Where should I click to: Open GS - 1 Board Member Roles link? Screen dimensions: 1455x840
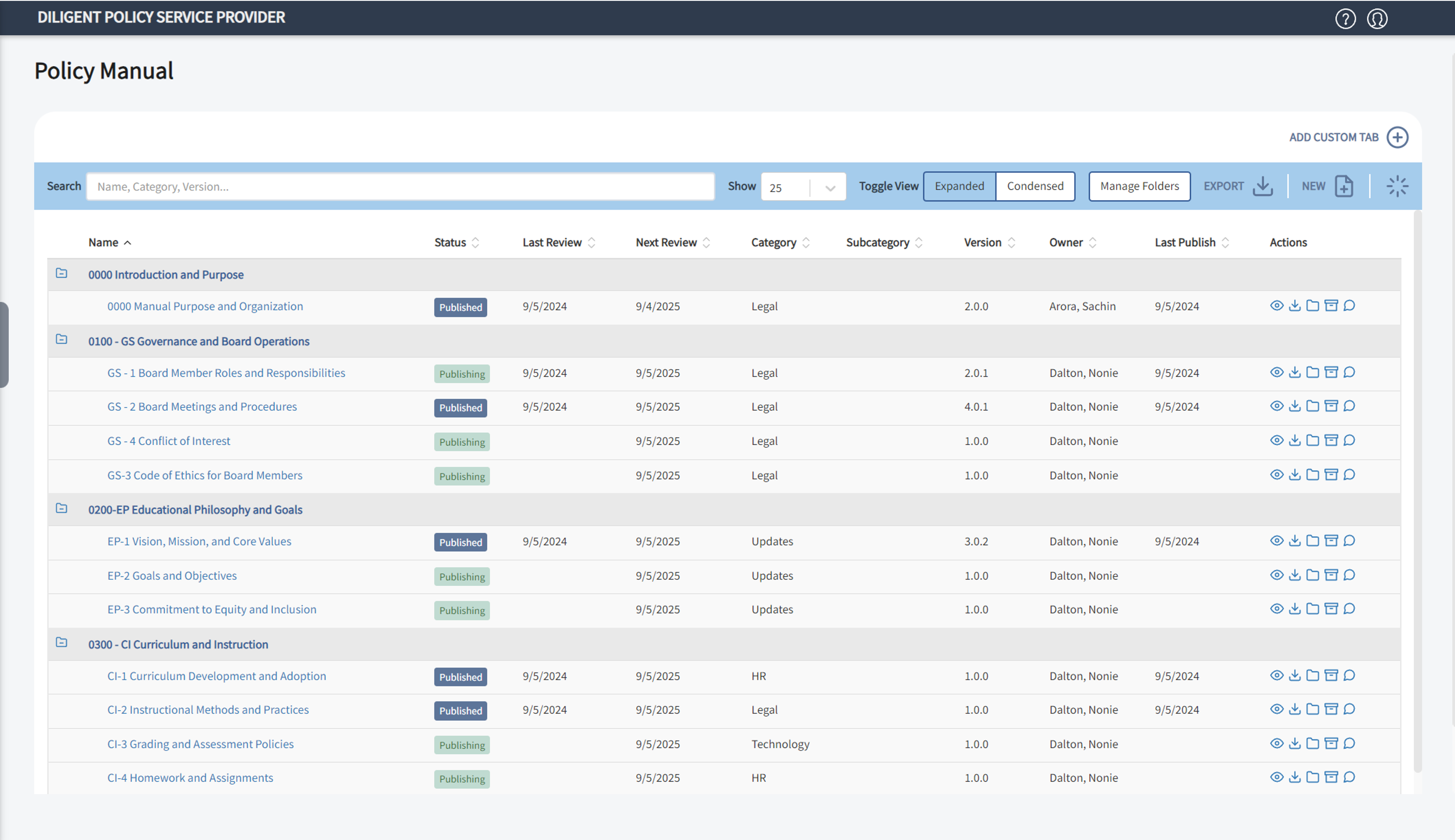(226, 373)
